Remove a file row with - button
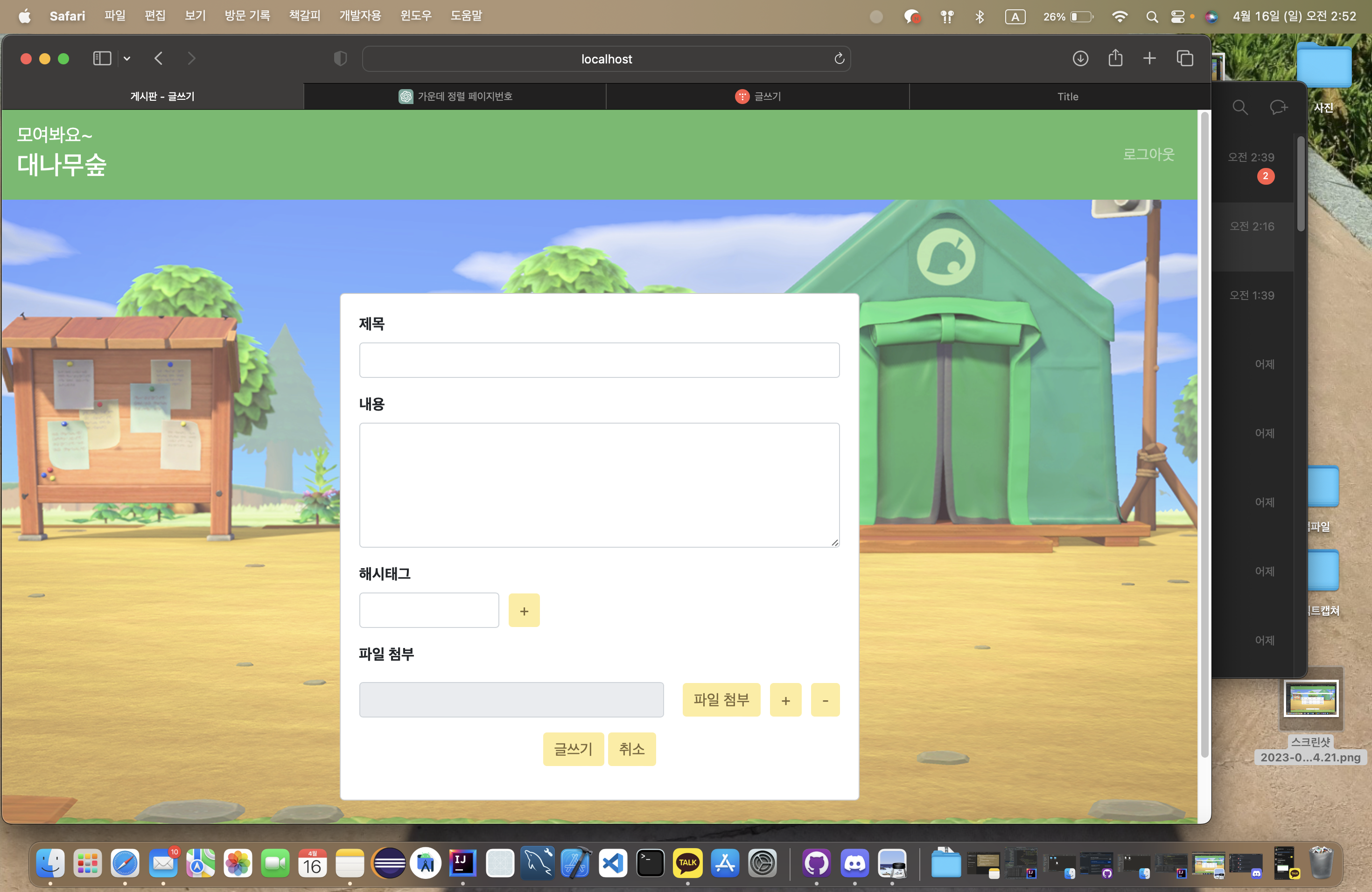The width and height of the screenshot is (1372, 892). (825, 699)
